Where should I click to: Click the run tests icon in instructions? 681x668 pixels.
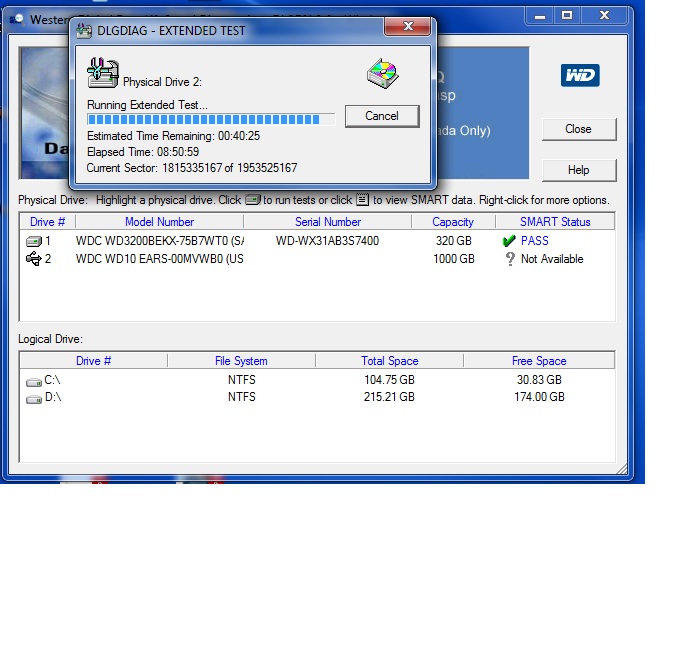point(252,200)
